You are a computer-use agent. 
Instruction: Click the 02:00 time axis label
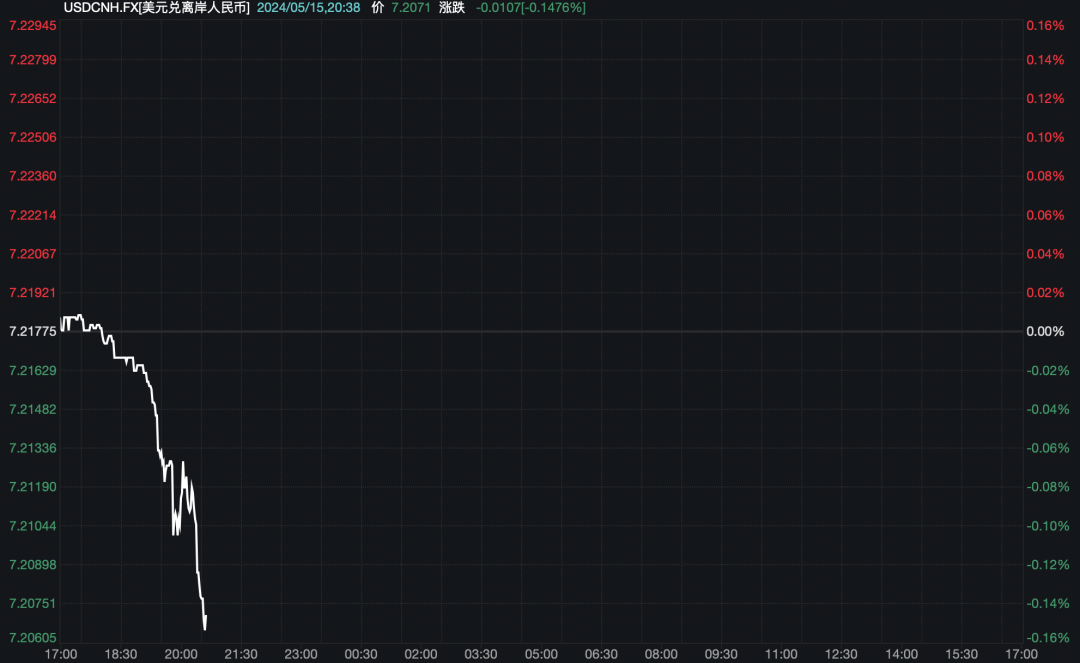pyautogui.click(x=421, y=654)
